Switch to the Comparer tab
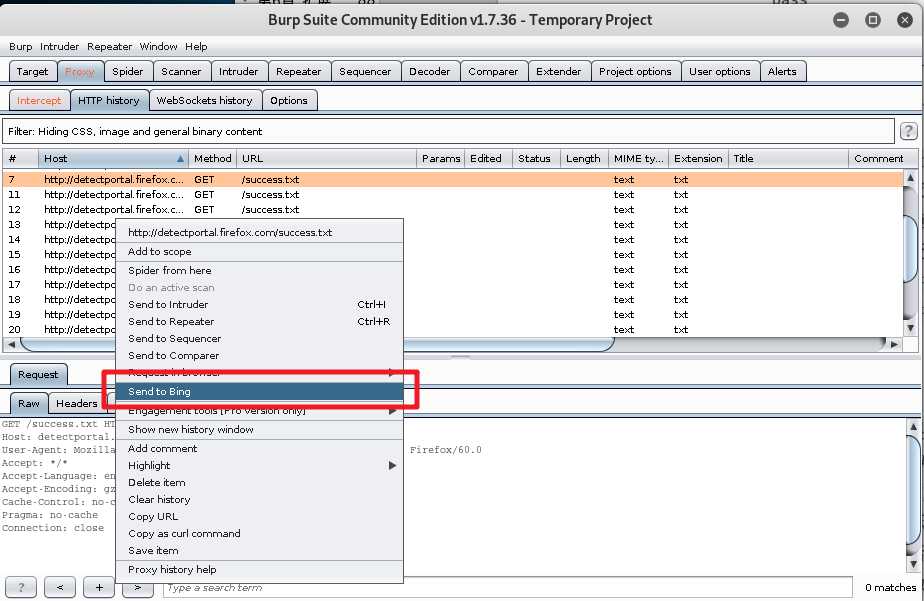Image resolution: width=924 pixels, height=601 pixels. click(x=493, y=71)
